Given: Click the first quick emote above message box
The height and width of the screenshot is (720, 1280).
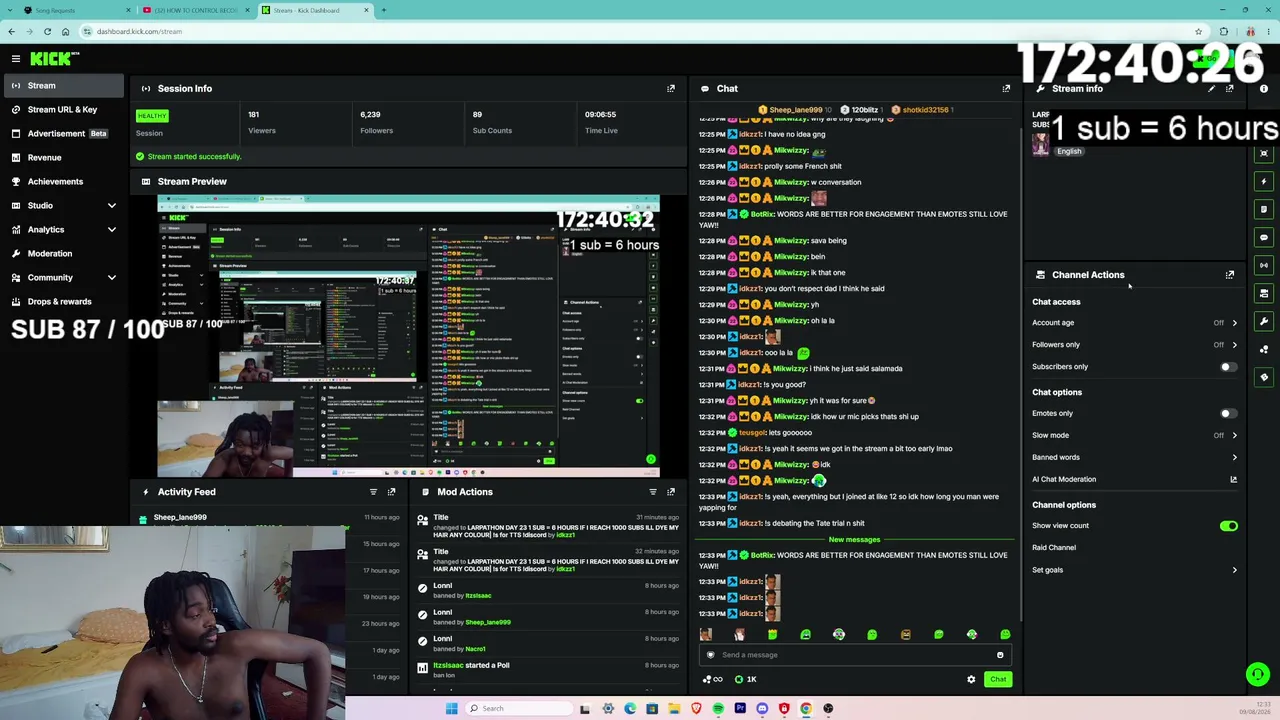Looking at the screenshot, I should click(706, 635).
